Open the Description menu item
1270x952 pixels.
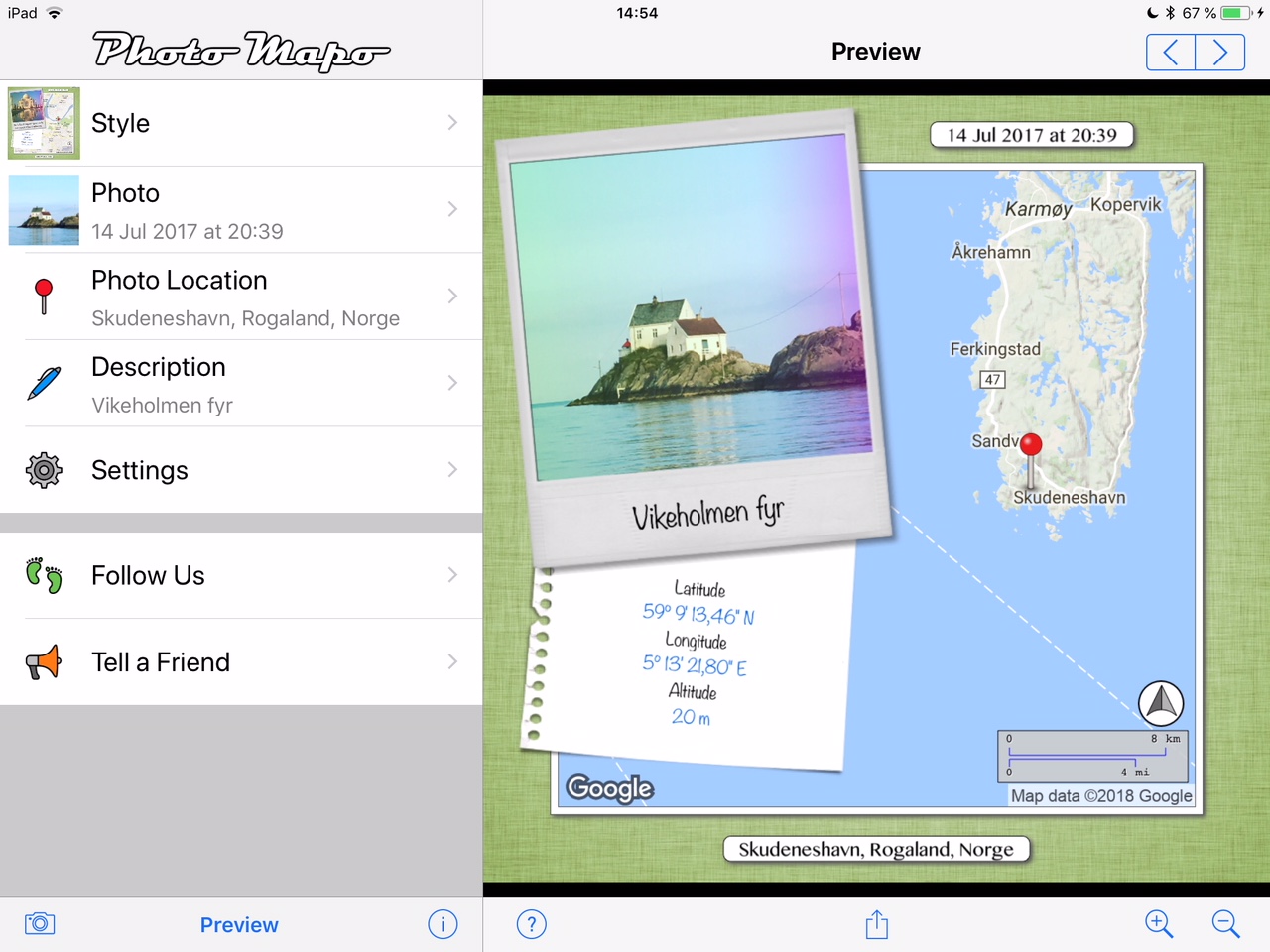click(x=241, y=384)
